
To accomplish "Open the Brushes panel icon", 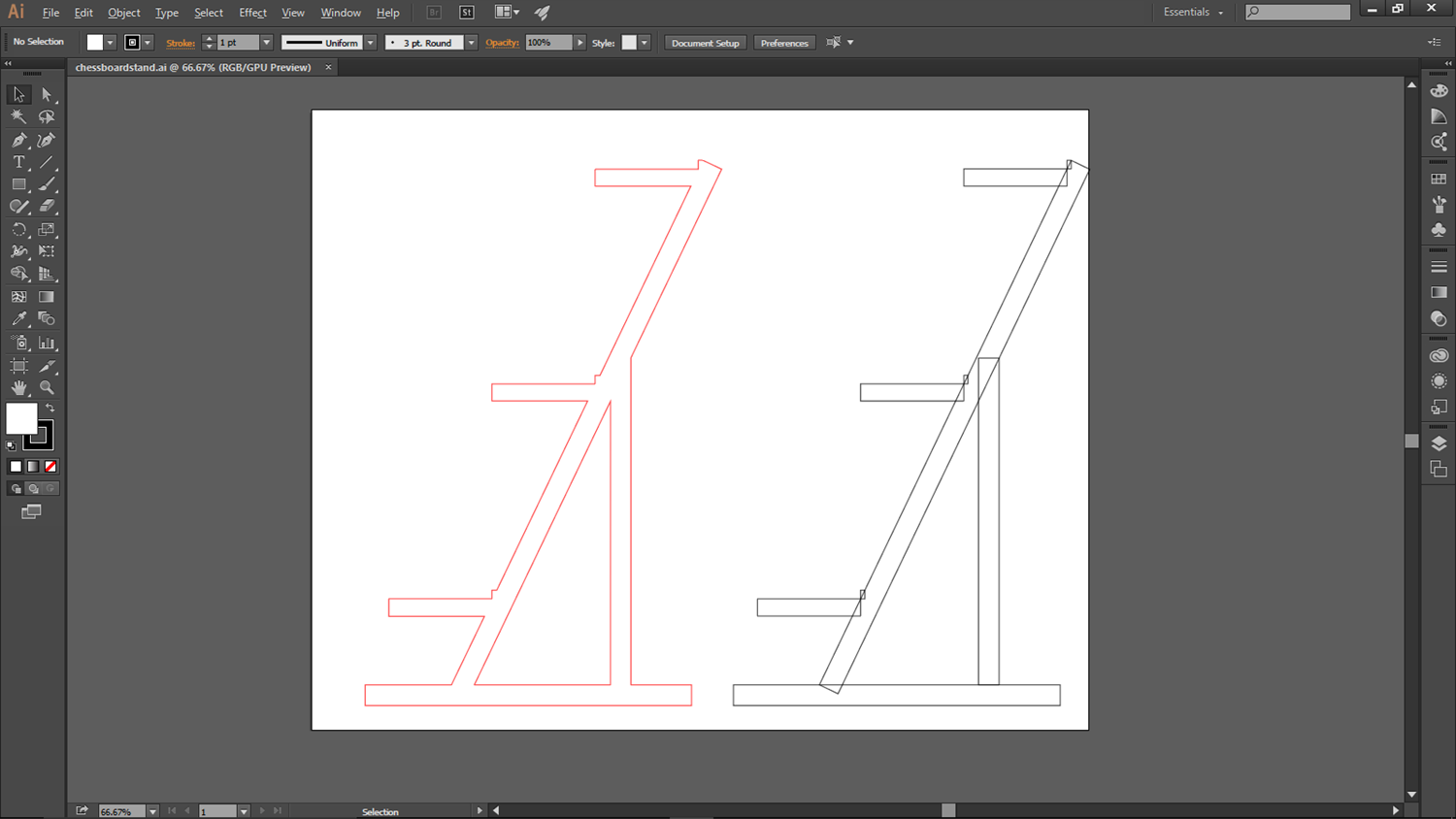I will coord(1439,204).
